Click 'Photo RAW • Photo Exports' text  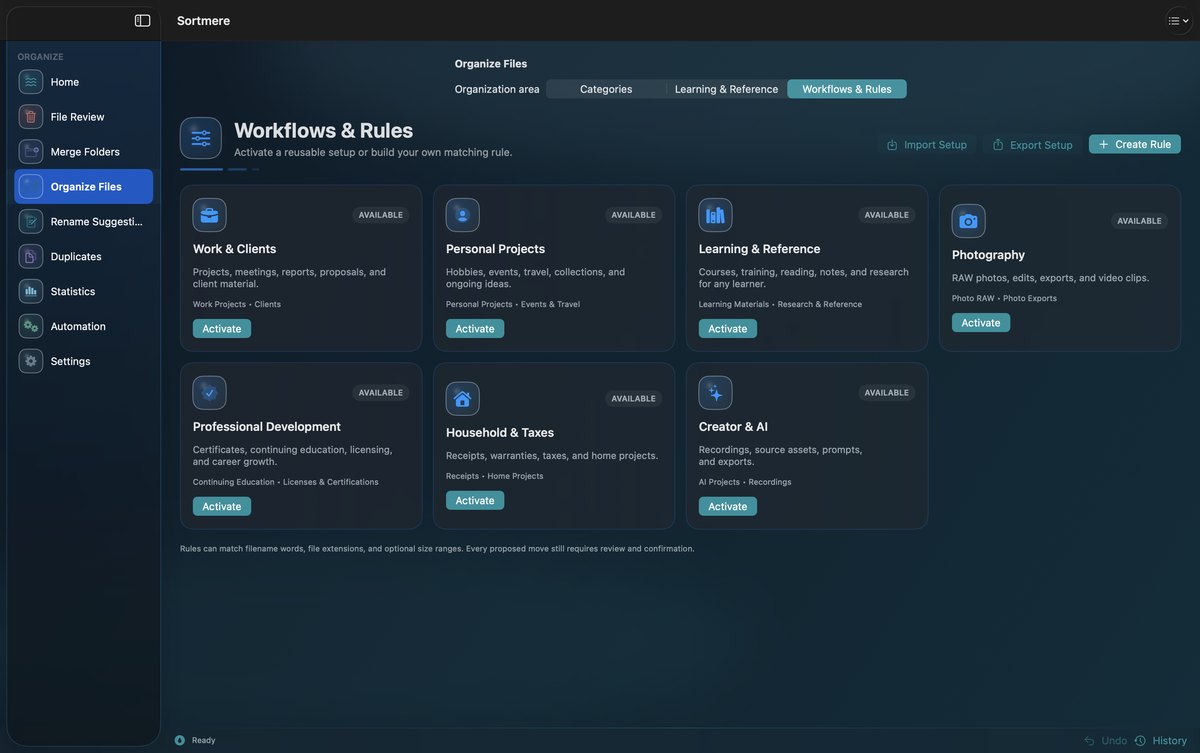pyautogui.click(x=1004, y=298)
